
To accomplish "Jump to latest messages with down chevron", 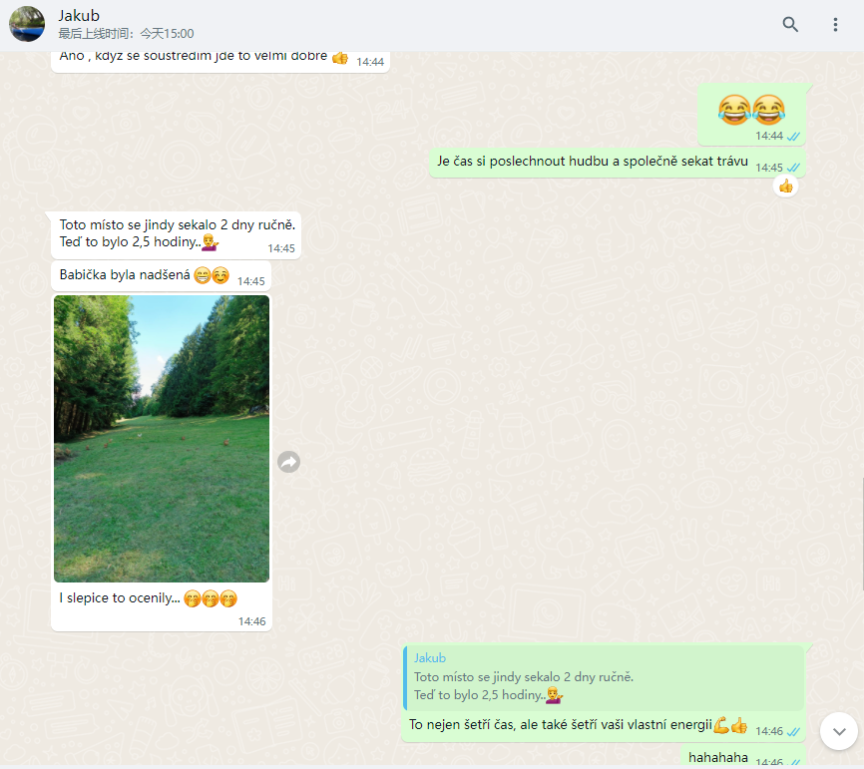I will (x=839, y=732).
